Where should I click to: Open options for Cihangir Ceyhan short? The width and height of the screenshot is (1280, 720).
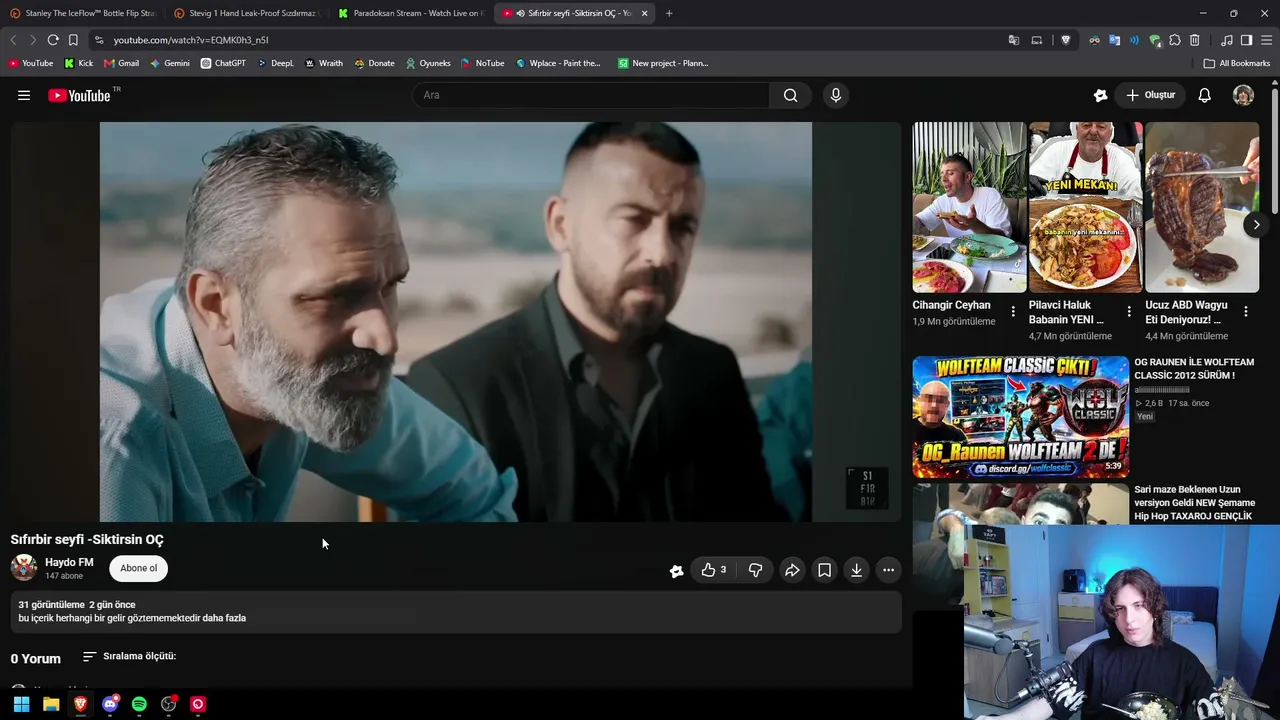tap(1013, 311)
